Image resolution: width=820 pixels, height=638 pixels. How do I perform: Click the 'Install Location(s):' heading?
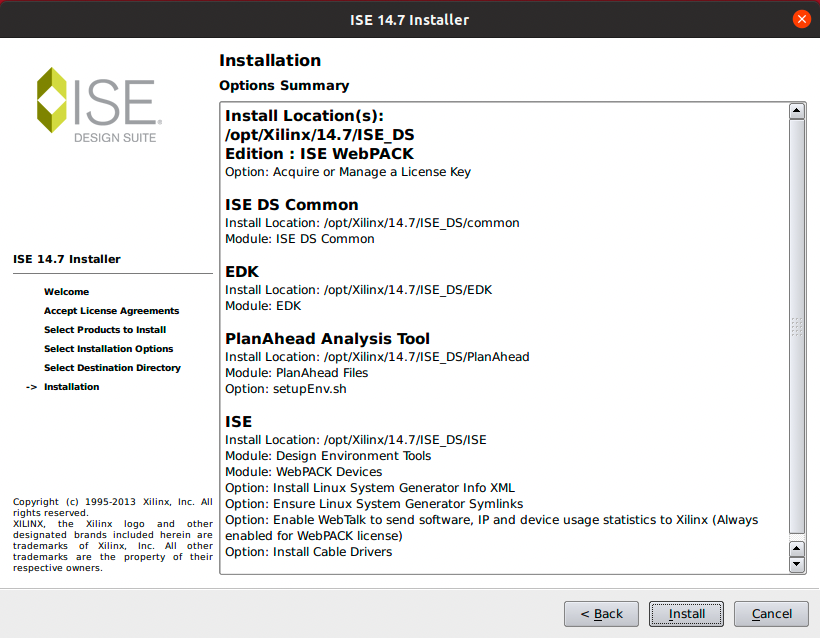[304, 116]
